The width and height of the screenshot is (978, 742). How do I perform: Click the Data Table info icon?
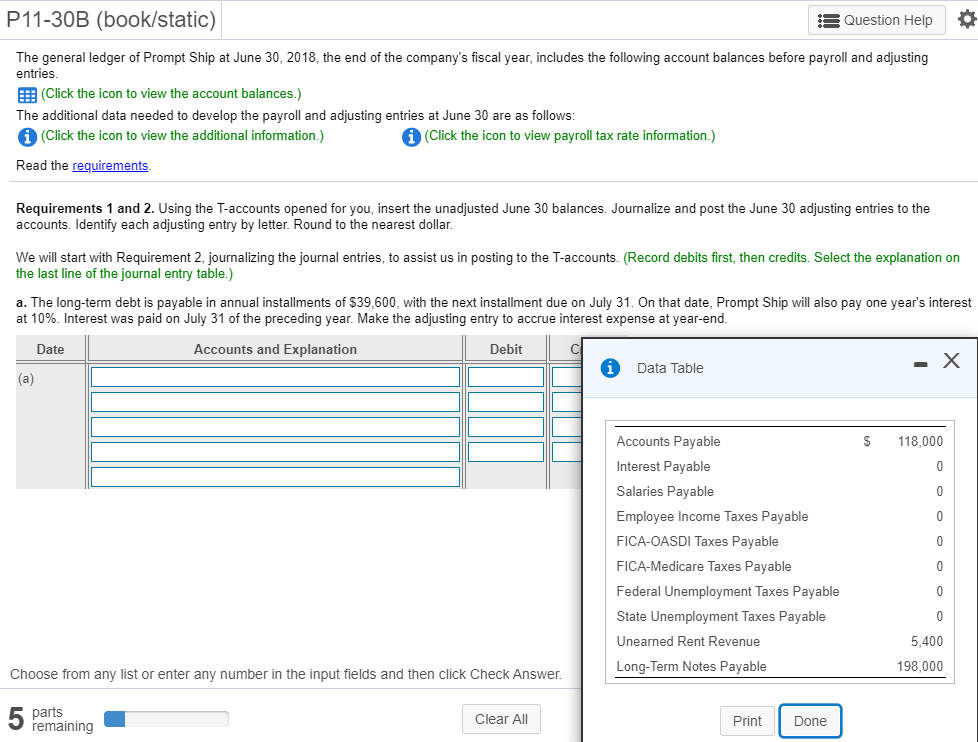(x=610, y=368)
